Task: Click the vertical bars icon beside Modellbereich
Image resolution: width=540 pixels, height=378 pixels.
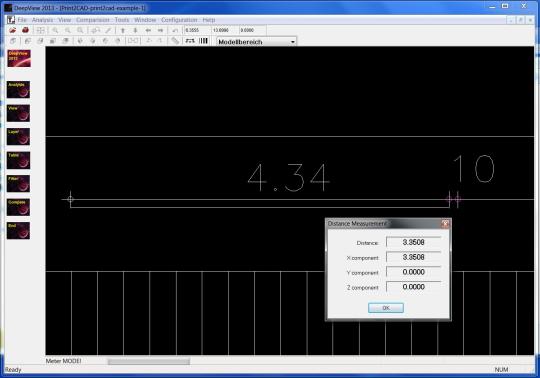Action: point(204,41)
